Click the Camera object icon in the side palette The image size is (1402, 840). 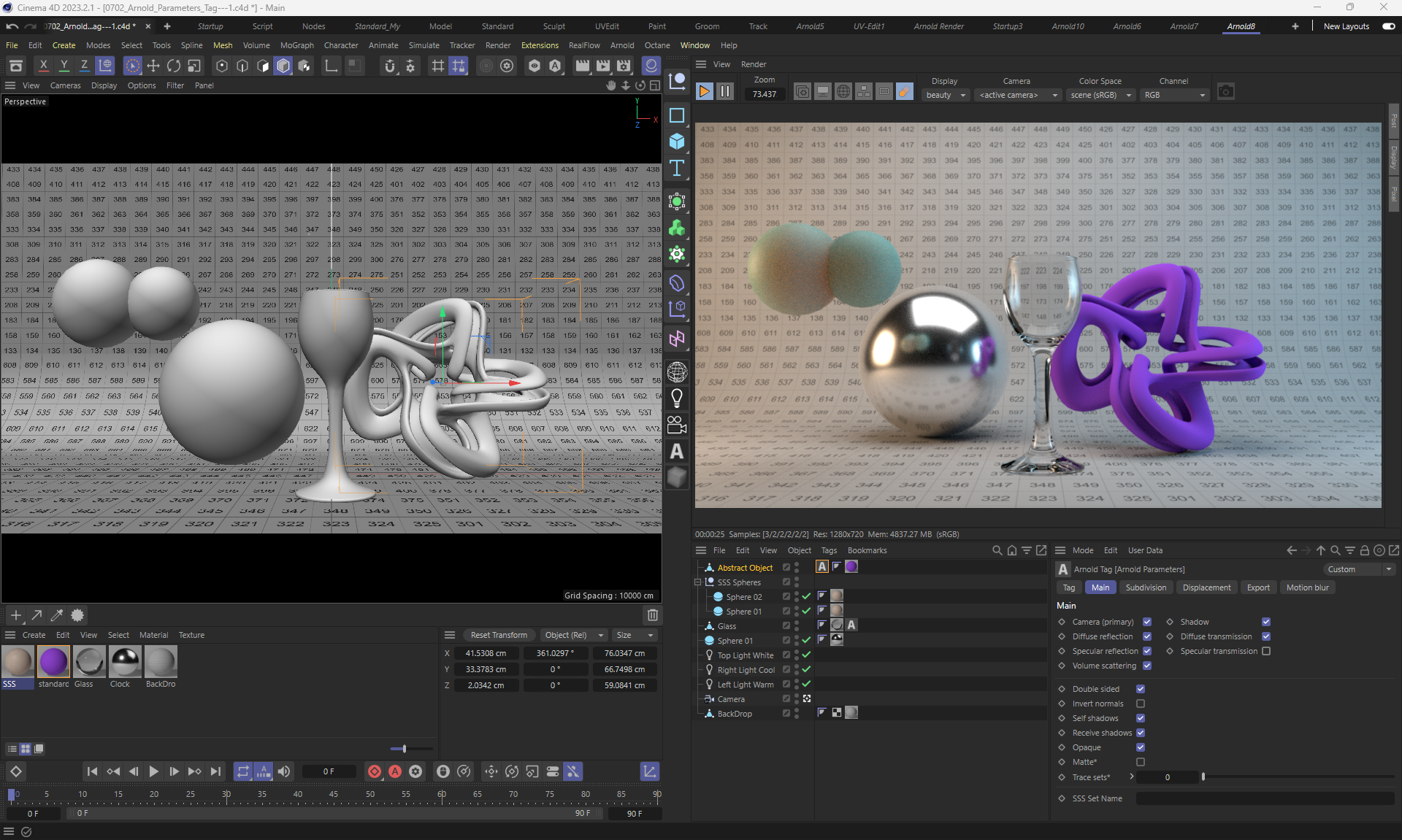pos(677,424)
